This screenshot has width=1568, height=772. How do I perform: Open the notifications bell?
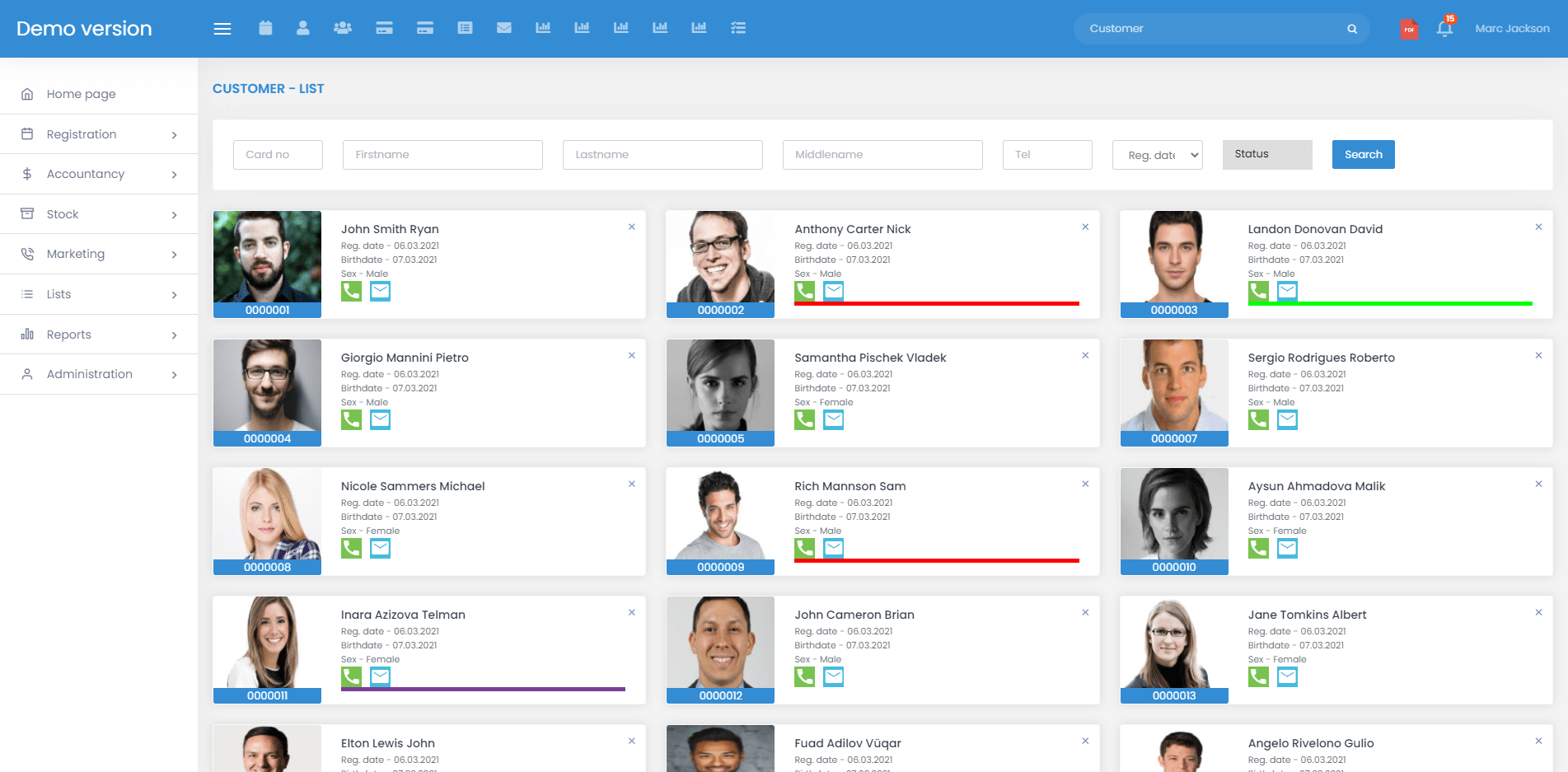1444,29
